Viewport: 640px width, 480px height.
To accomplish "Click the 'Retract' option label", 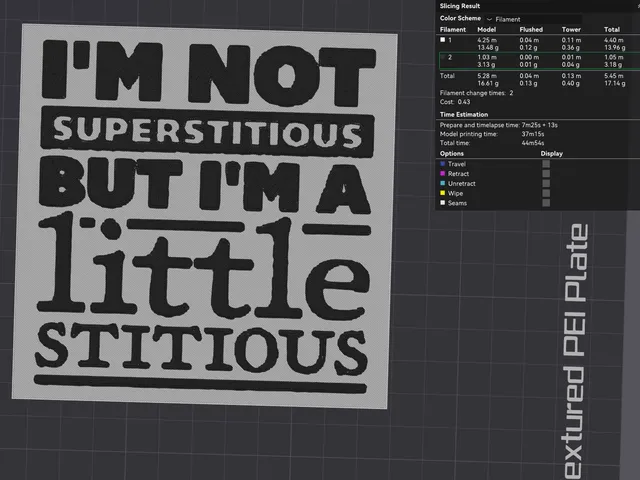I will 458,173.
